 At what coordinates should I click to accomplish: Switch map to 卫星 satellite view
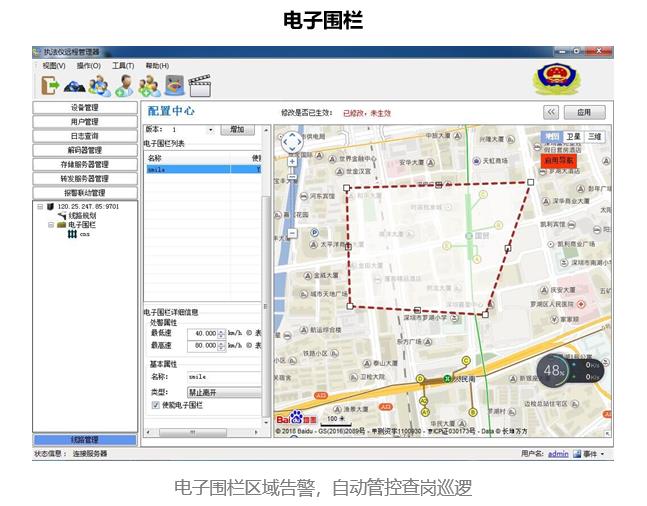pyautogui.click(x=573, y=137)
